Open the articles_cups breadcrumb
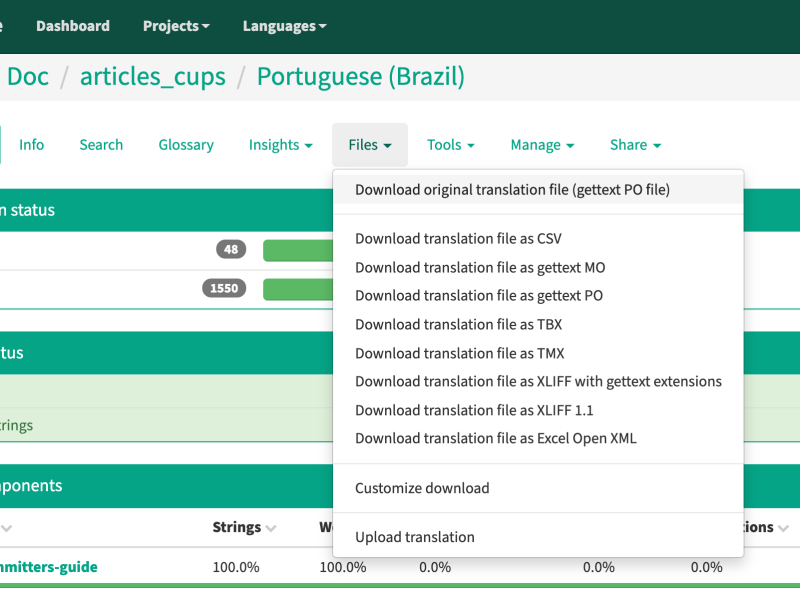 coord(153,77)
